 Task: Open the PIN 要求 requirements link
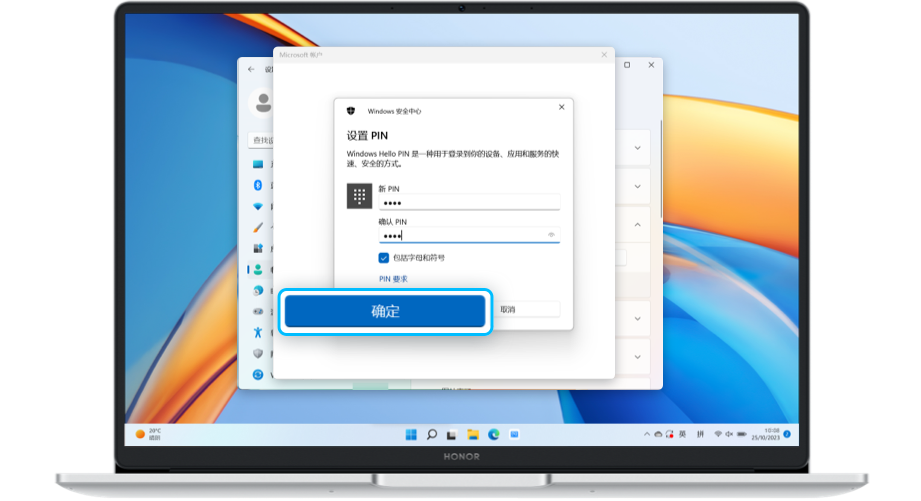(393, 279)
